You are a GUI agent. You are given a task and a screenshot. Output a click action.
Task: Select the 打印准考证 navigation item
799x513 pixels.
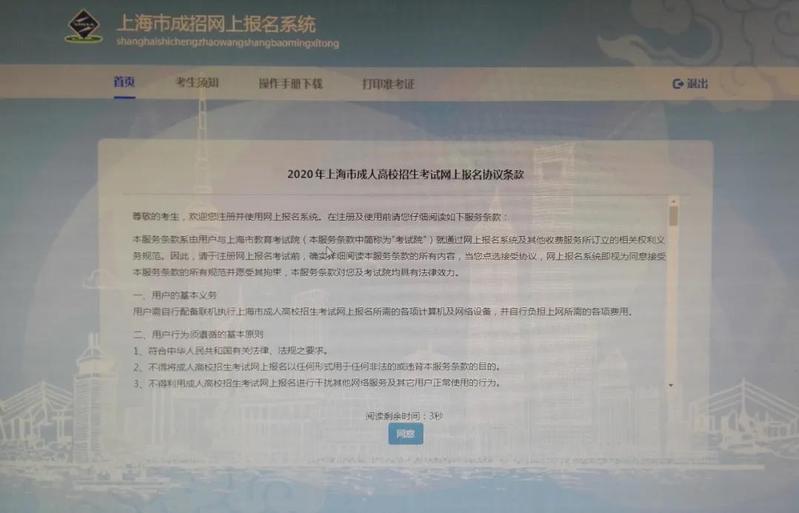(x=388, y=83)
